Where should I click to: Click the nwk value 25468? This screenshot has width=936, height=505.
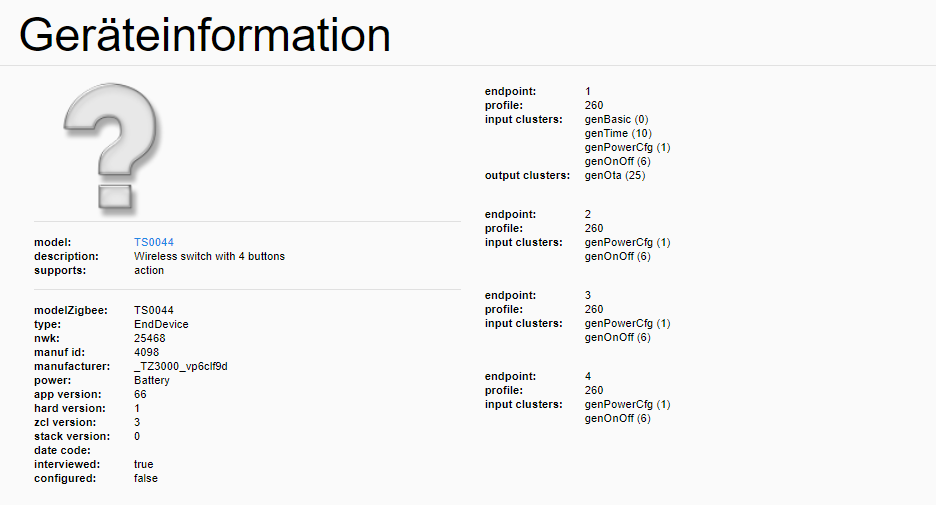(149, 338)
